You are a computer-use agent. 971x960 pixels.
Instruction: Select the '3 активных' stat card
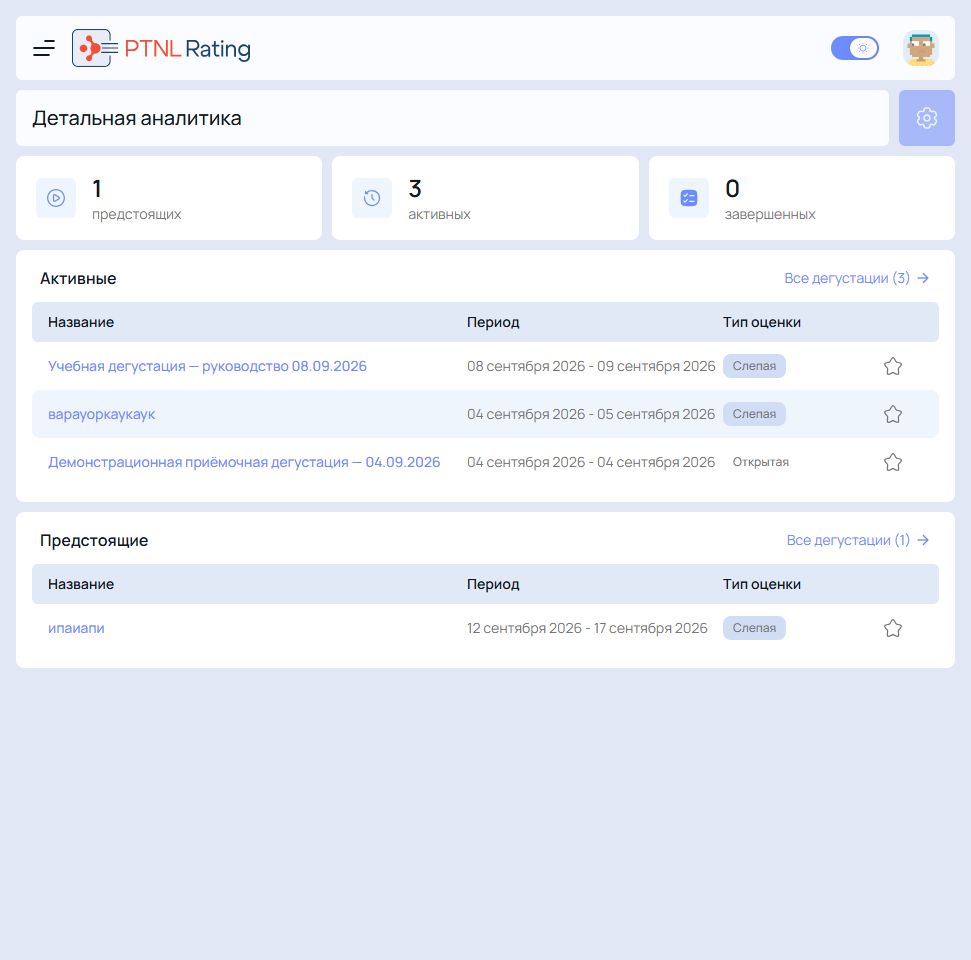click(486, 198)
